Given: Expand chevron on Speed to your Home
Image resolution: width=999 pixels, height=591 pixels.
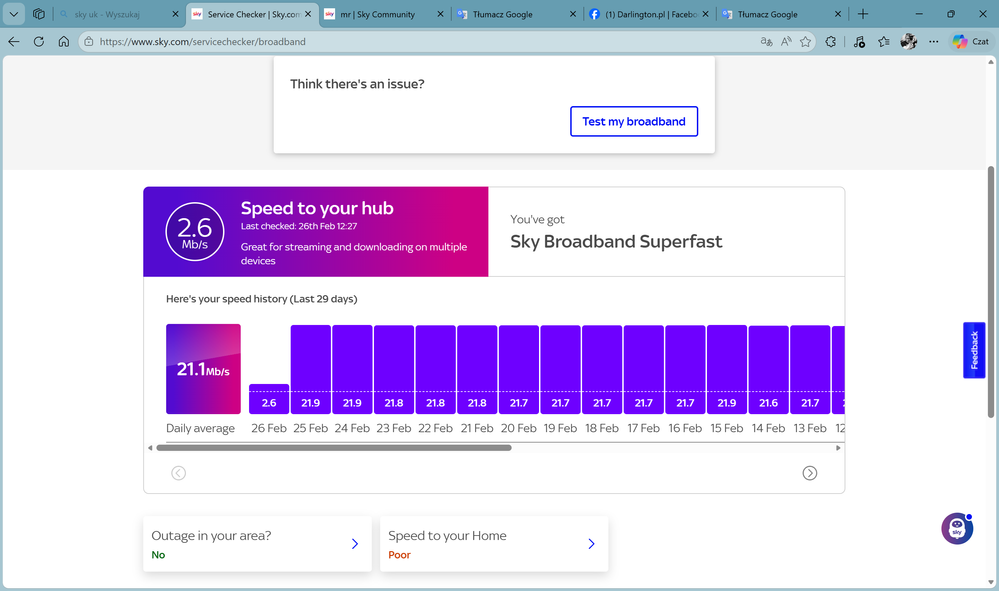Looking at the screenshot, I should point(591,544).
